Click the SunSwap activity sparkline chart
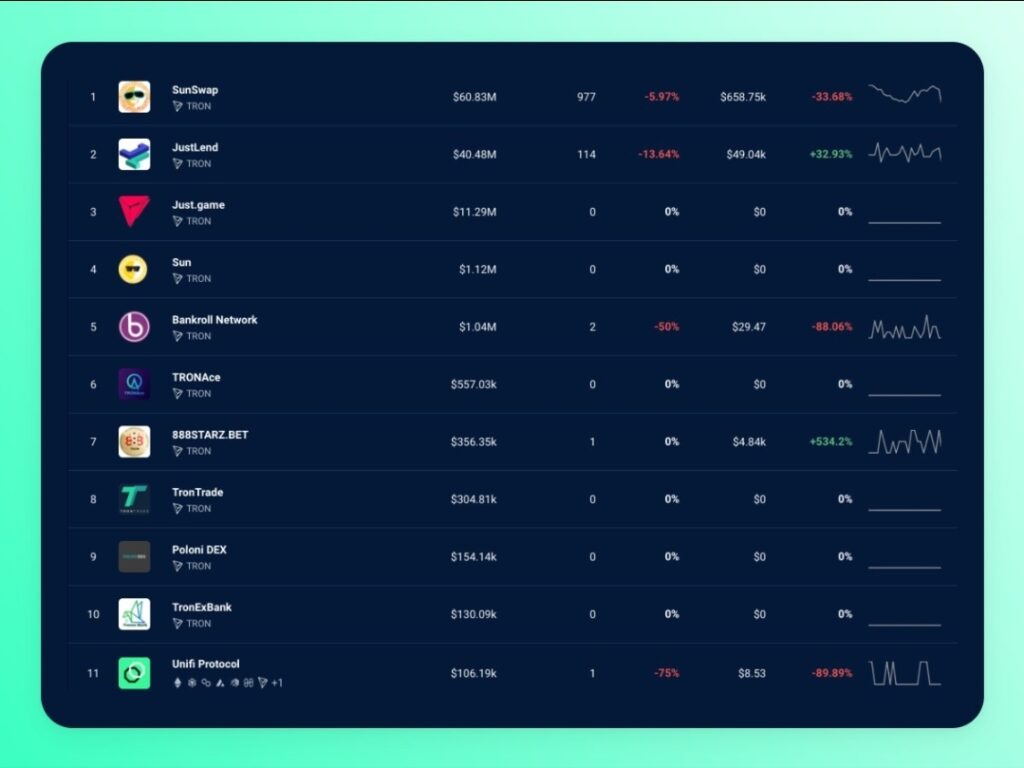 tap(904, 94)
